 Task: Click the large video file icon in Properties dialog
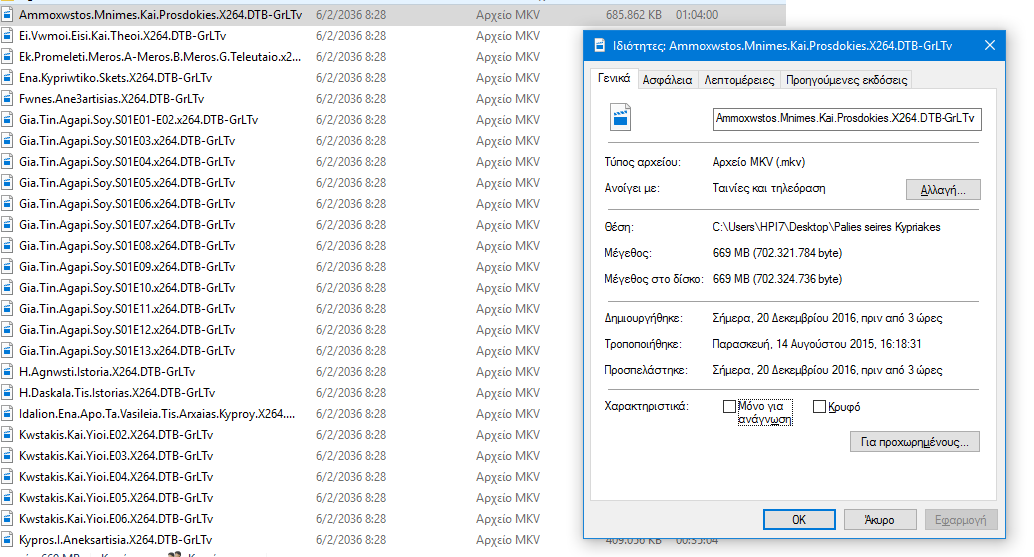click(x=621, y=119)
